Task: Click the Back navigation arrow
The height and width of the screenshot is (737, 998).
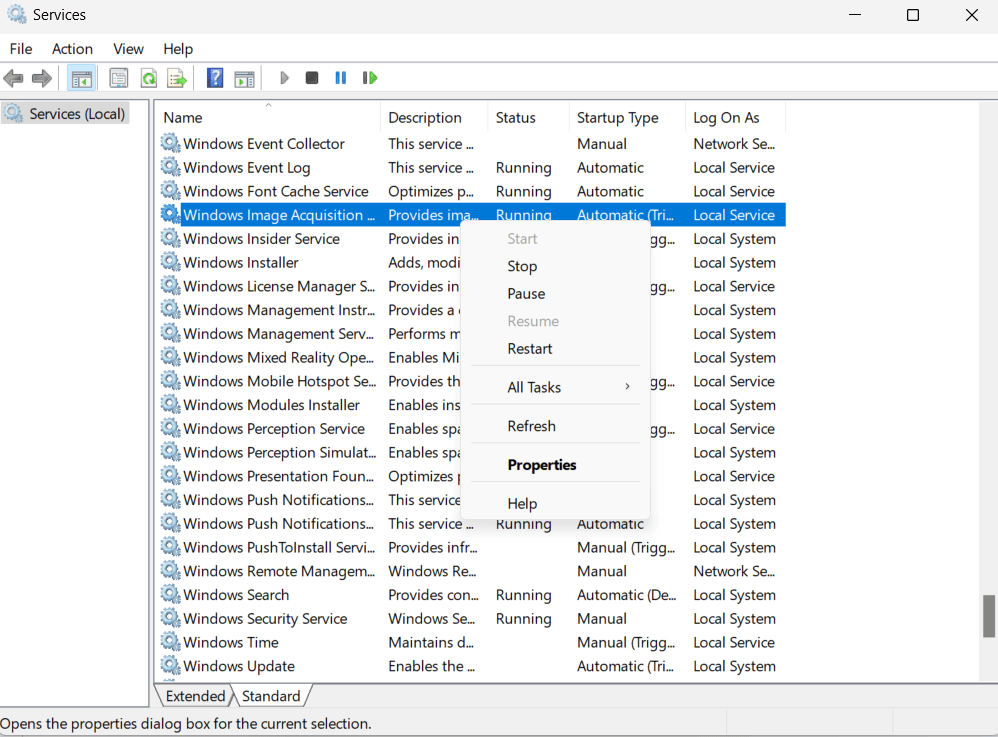Action: (x=14, y=77)
